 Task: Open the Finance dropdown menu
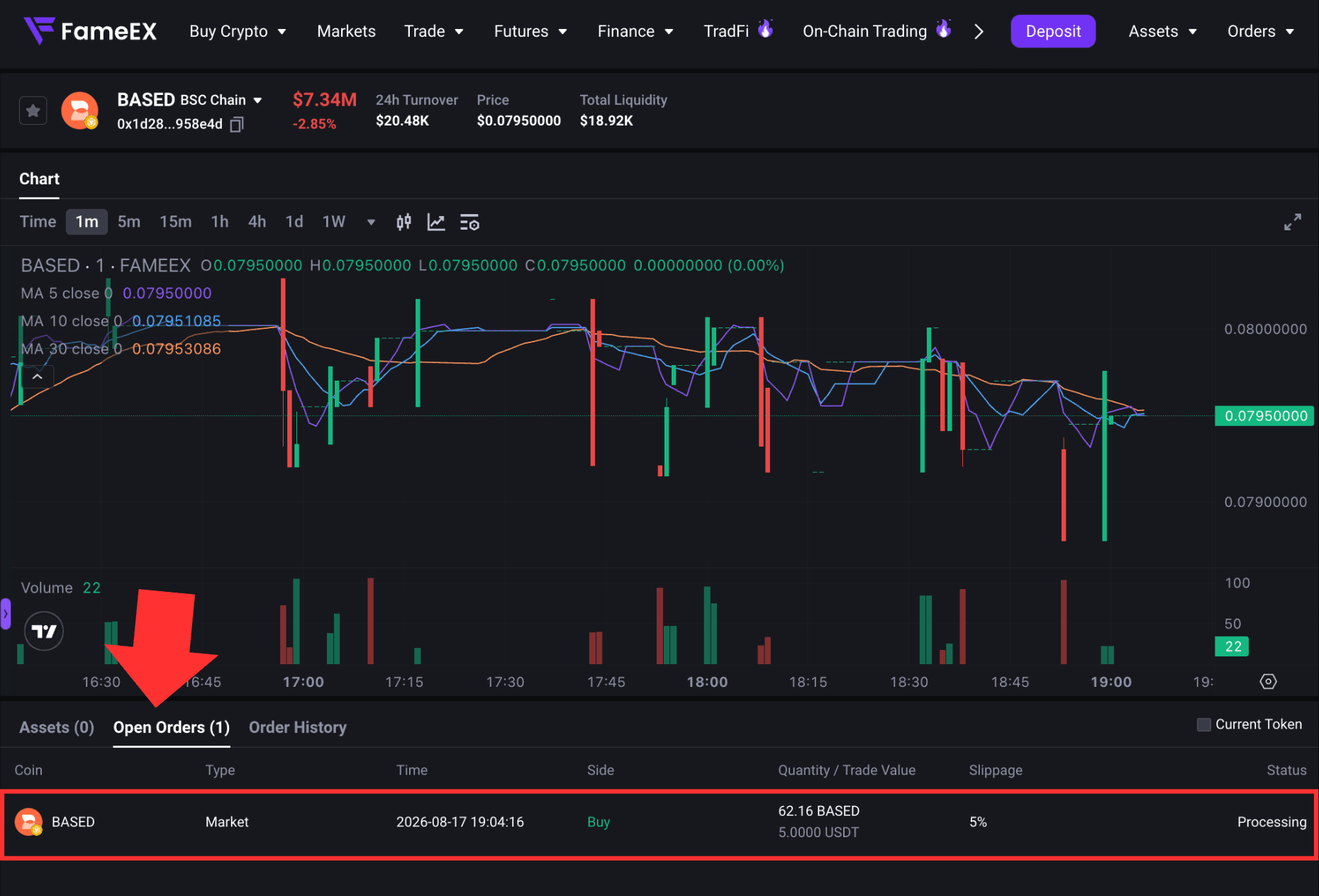pos(635,31)
